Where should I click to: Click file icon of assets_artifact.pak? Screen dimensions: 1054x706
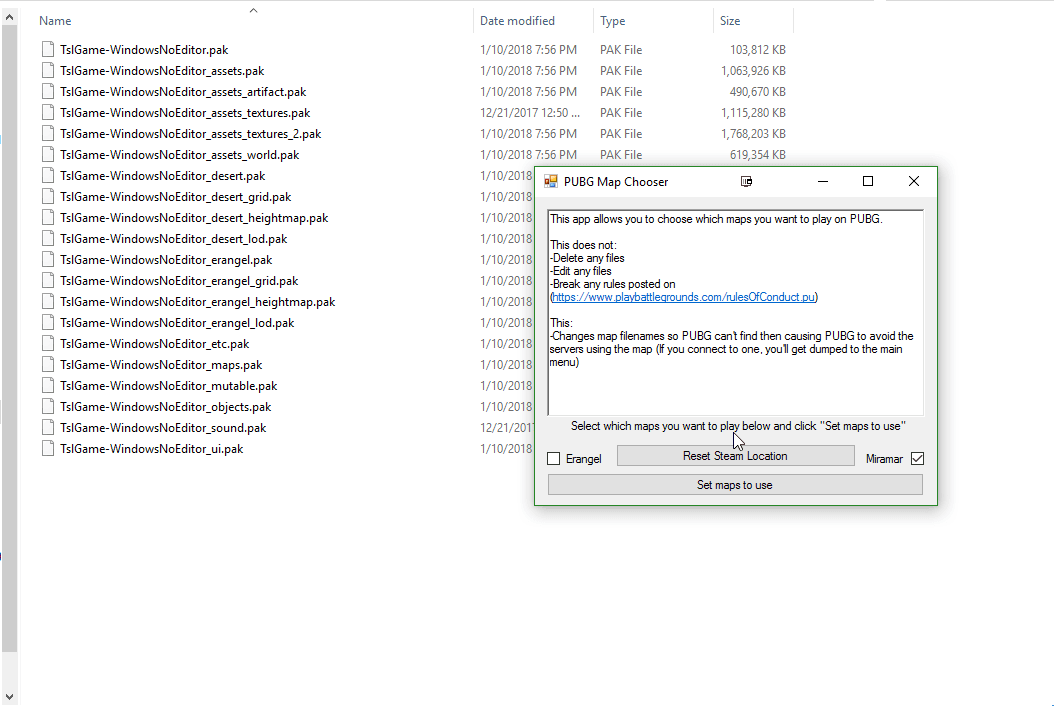[x=48, y=91]
